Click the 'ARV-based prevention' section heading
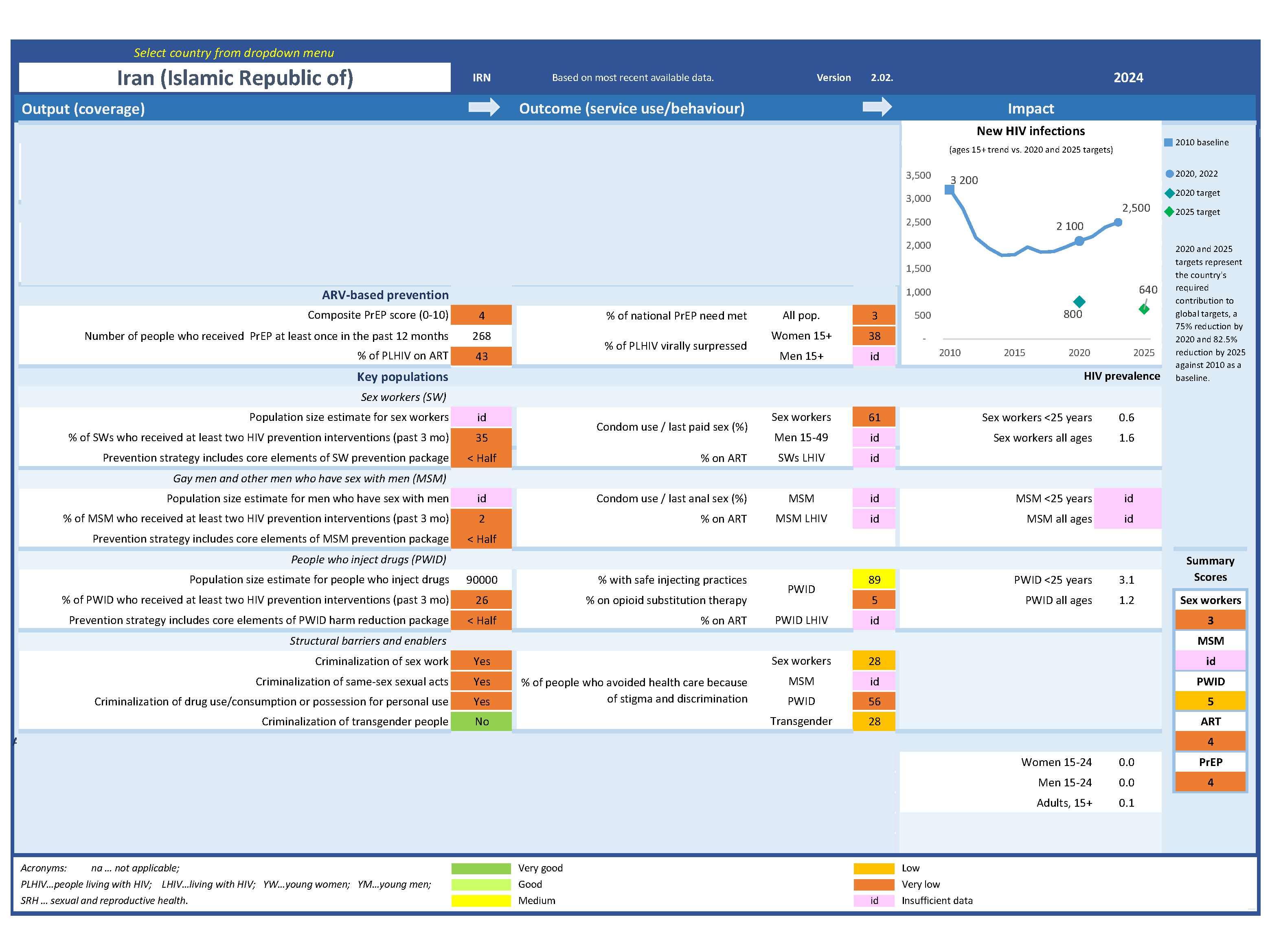 [385, 295]
